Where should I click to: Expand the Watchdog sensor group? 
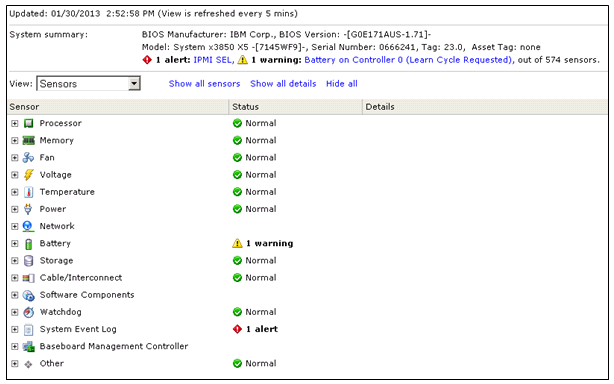[x=14, y=312]
